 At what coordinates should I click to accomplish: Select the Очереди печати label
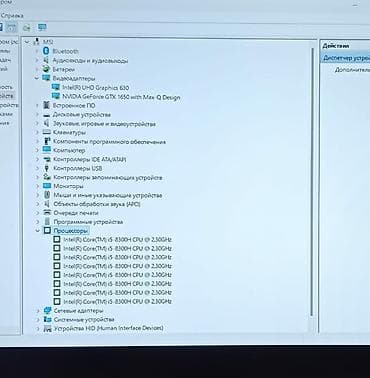tap(76, 213)
